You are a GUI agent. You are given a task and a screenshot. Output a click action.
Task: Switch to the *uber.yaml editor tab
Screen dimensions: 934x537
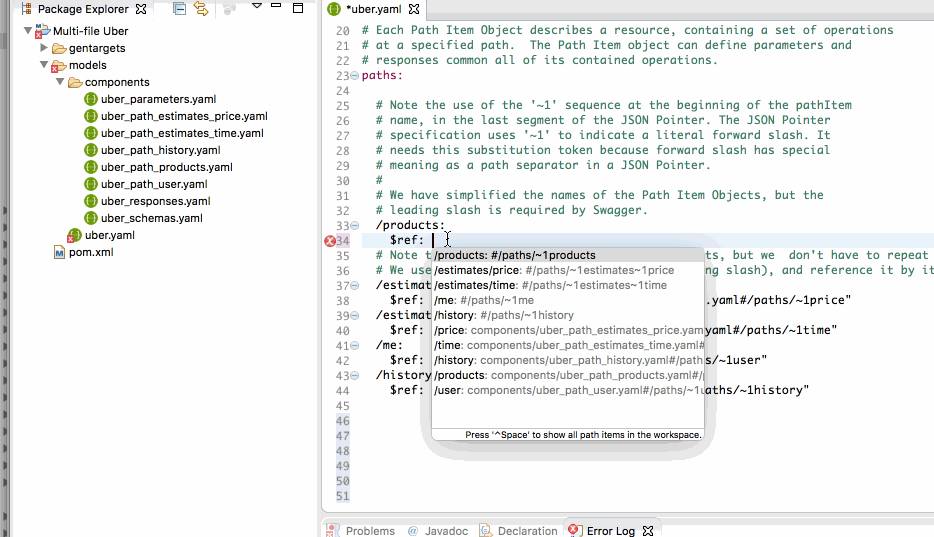pos(373,9)
